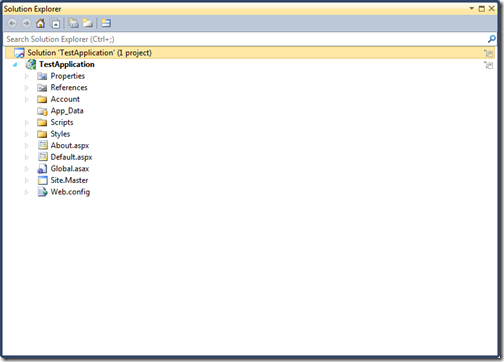Select the TestApplication project name
This screenshot has height=362, width=504.
point(67,64)
